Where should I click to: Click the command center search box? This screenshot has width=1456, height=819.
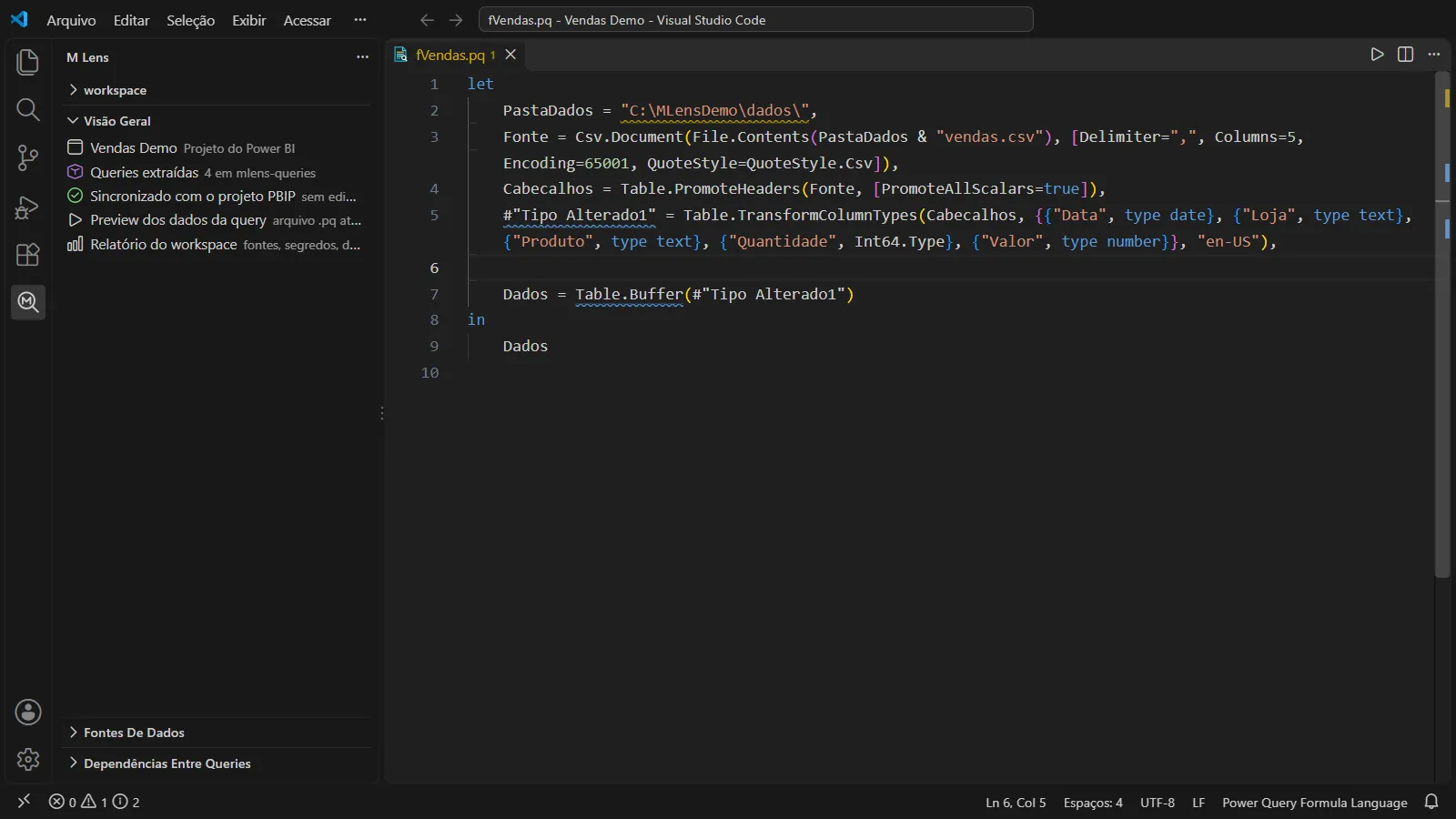pos(755,20)
